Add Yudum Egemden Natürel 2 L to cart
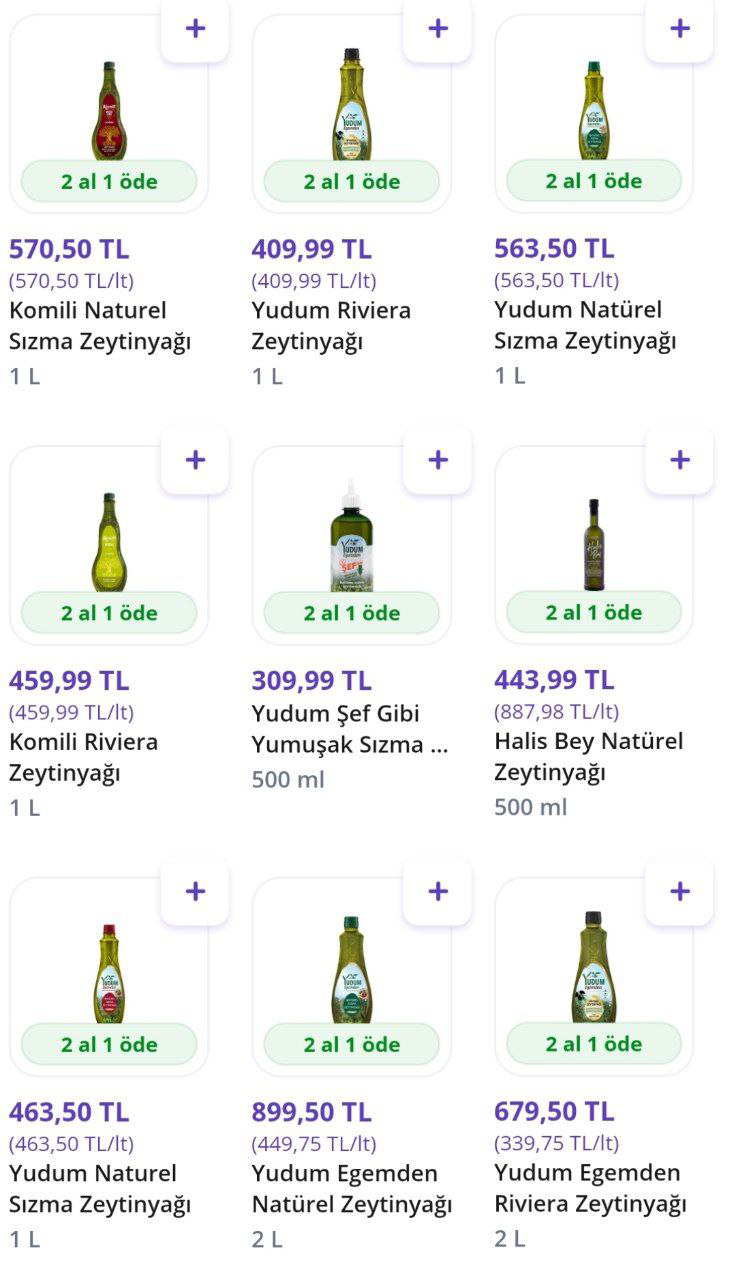736x1280 pixels. [437, 891]
